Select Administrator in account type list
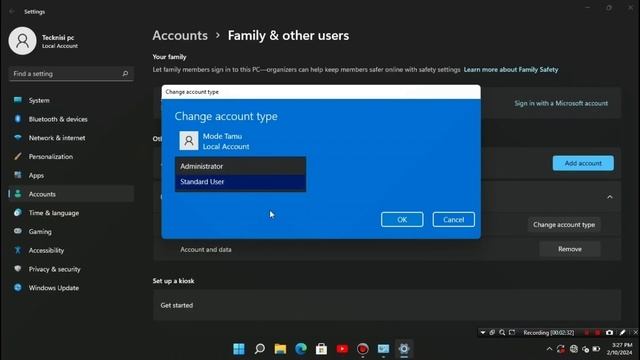This screenshot has height=360, width=640. pyautogui.click(x=240, y=167)
